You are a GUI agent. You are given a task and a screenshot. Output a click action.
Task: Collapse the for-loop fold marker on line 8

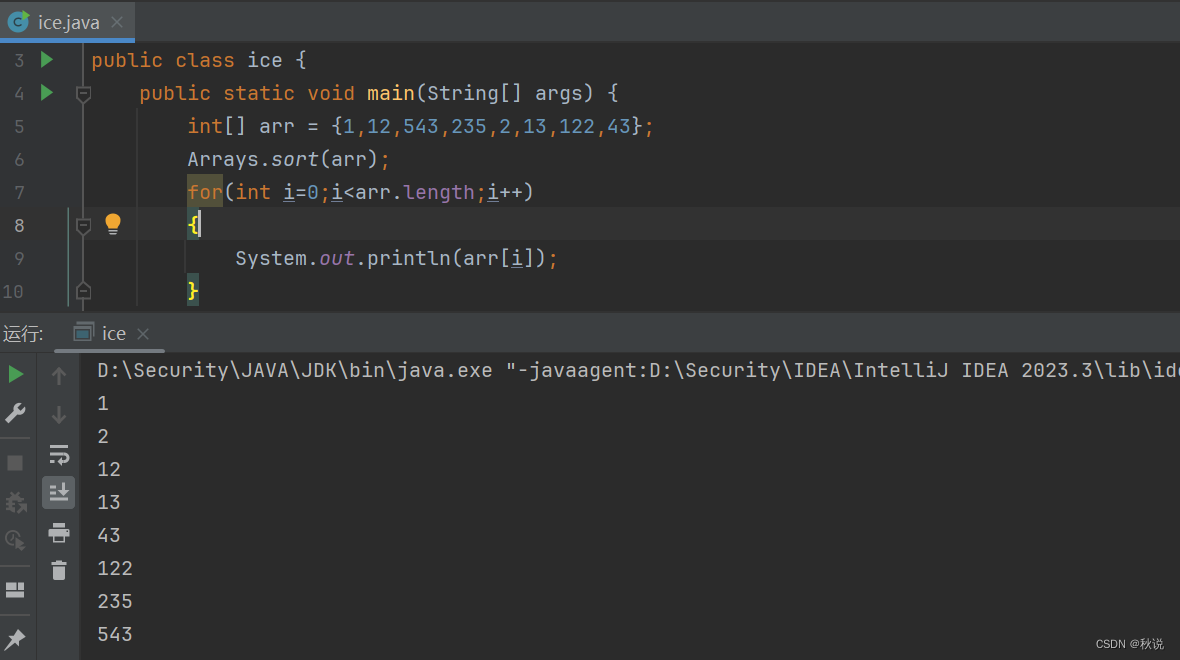click(84, 225)
